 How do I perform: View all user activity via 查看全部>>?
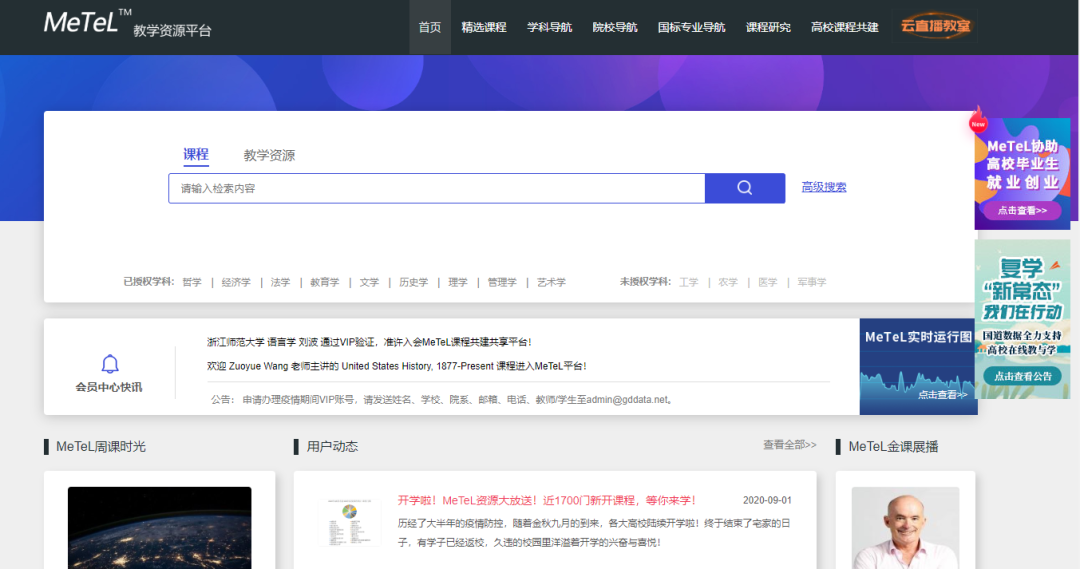pyautogui.click(x=789, y=445)
